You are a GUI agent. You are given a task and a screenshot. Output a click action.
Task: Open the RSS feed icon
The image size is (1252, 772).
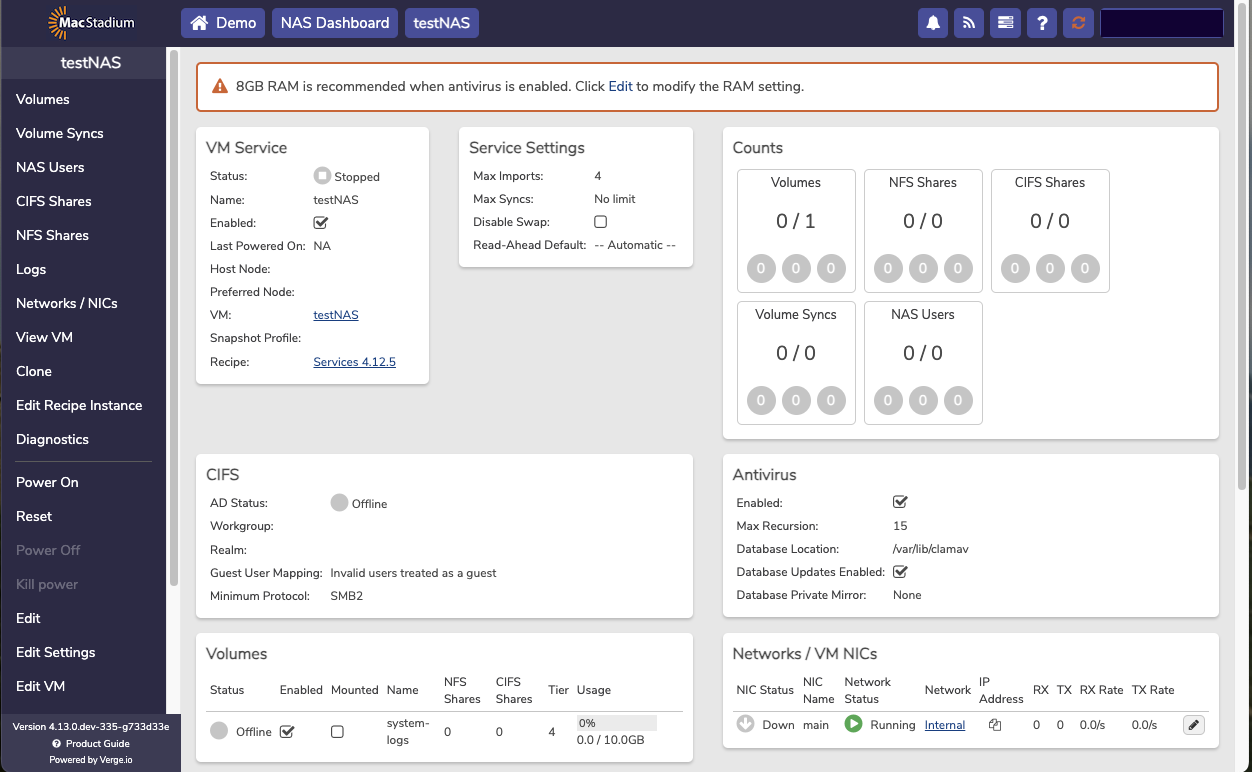point(969,23)
